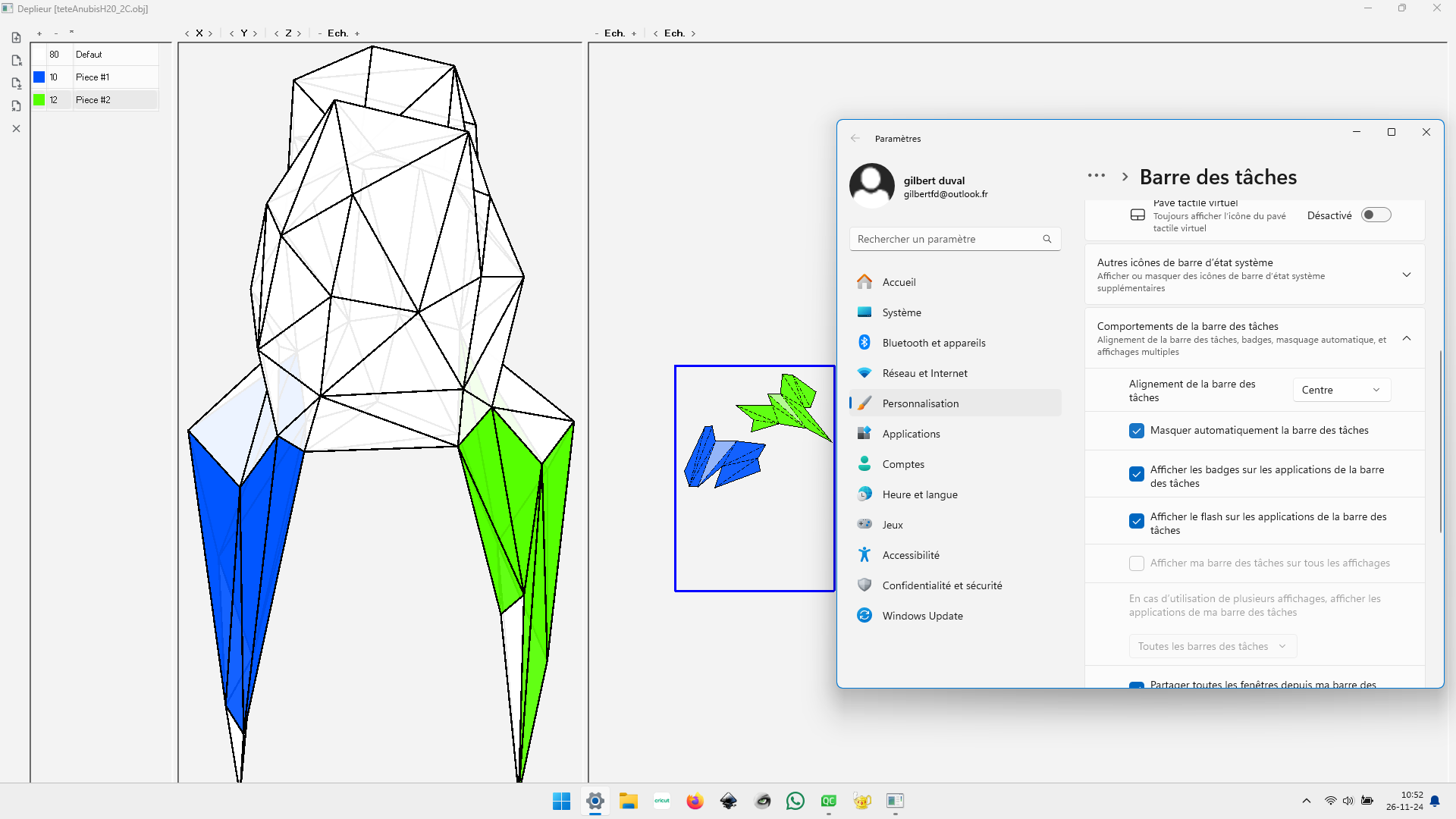Open the Alignement de la barre Centre dropdown
The width and height of the screenshot is (1456, 819).
pos(1341,390)
